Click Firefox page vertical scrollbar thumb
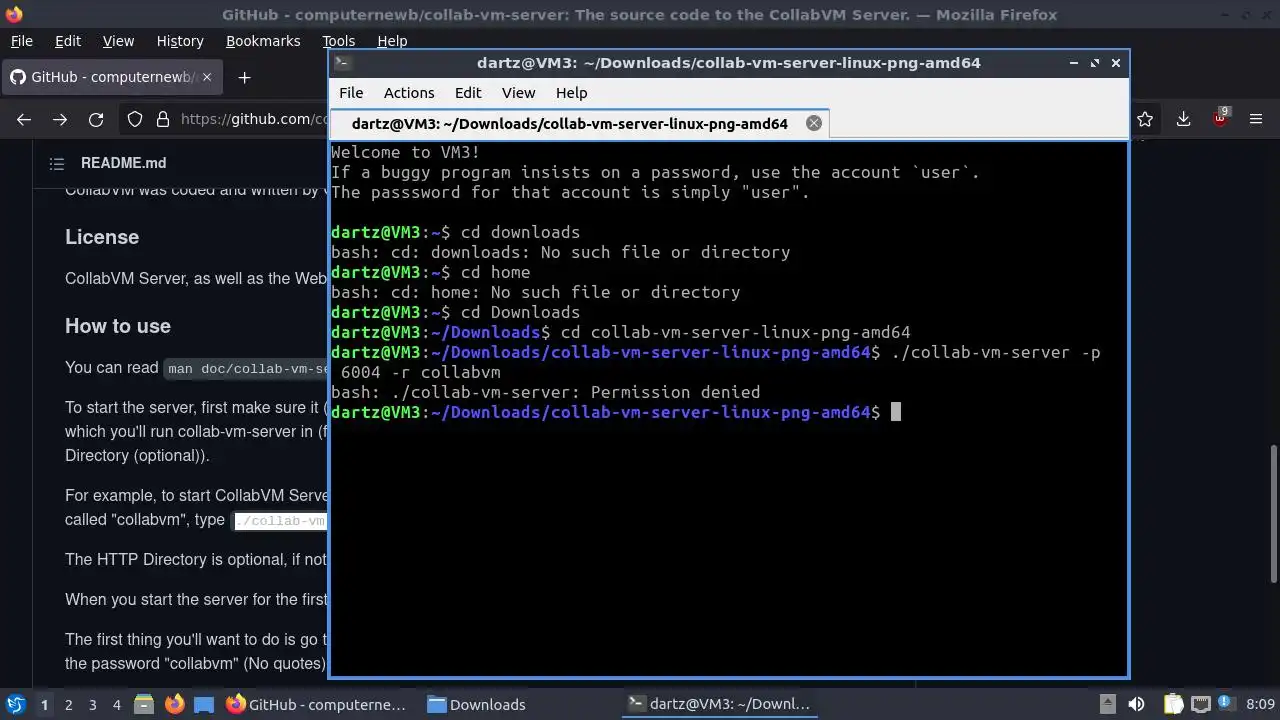 [x=1273, y=513]
